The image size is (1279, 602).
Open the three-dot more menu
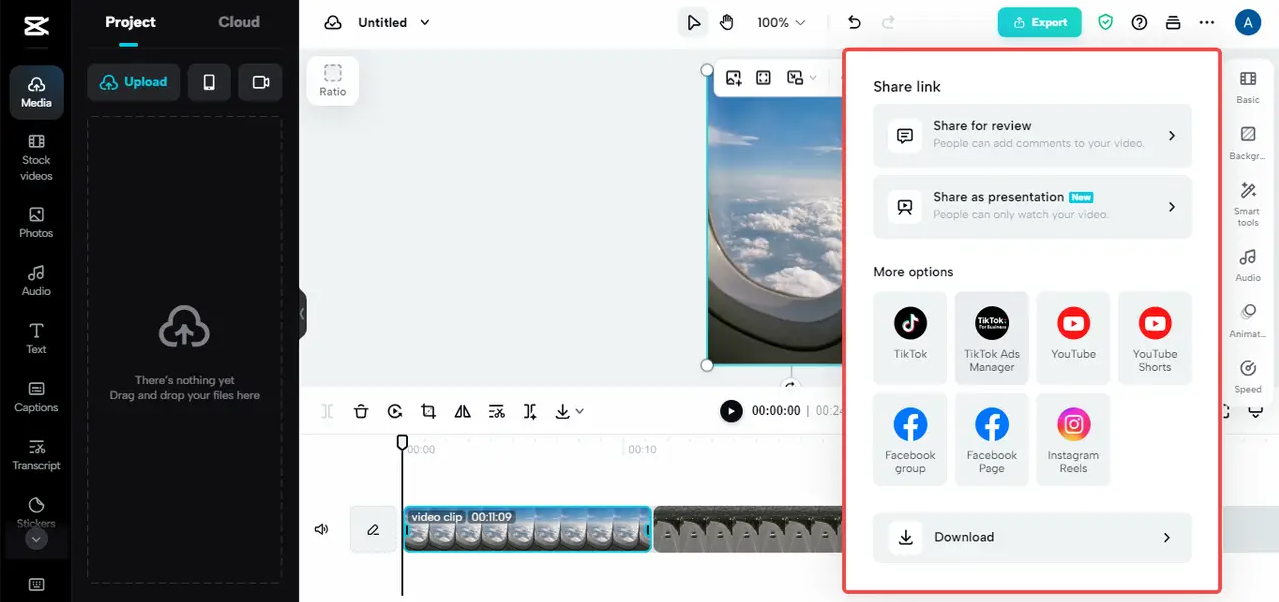pos(1207,22)
